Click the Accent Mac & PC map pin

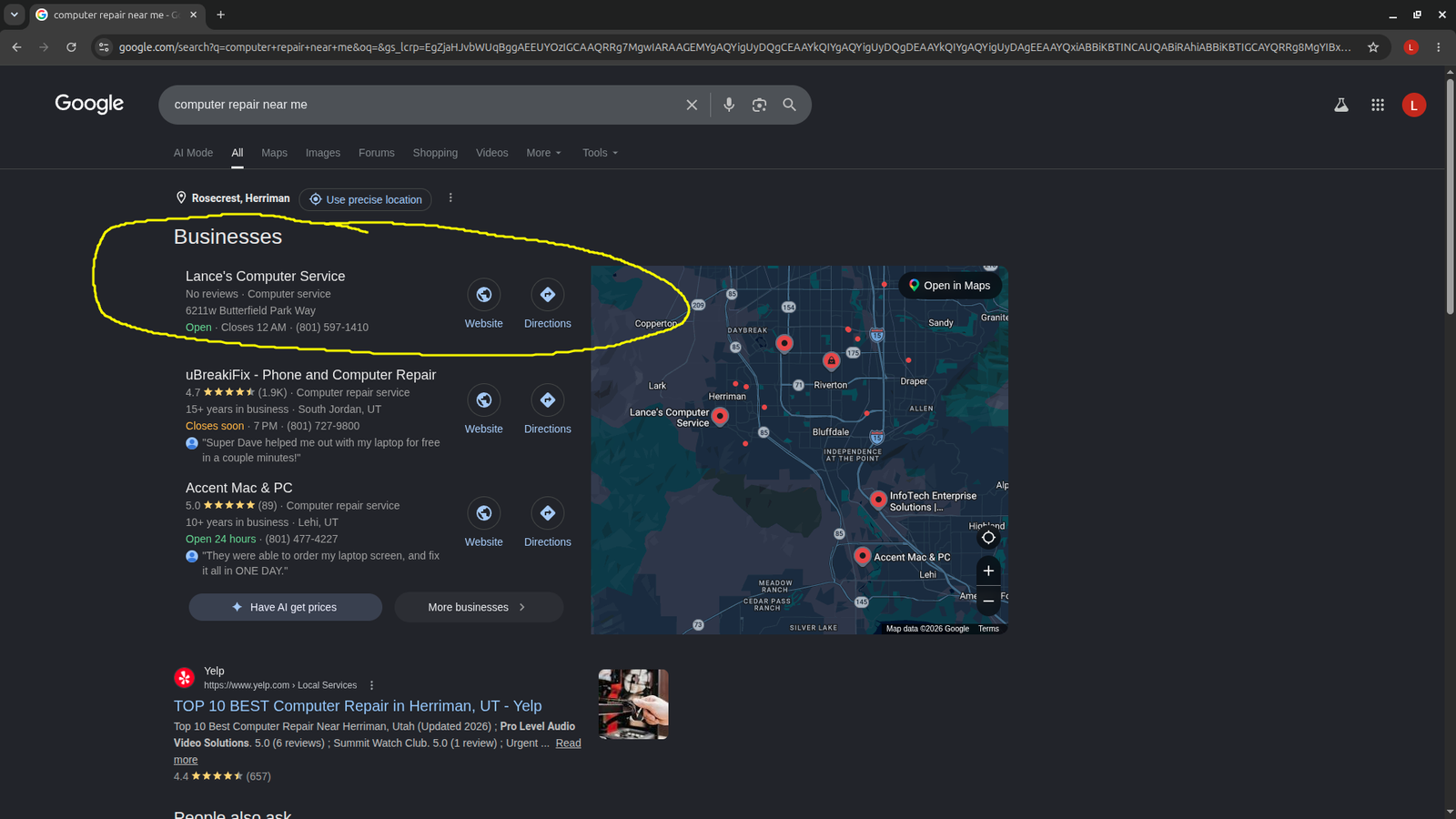[863, 555]
